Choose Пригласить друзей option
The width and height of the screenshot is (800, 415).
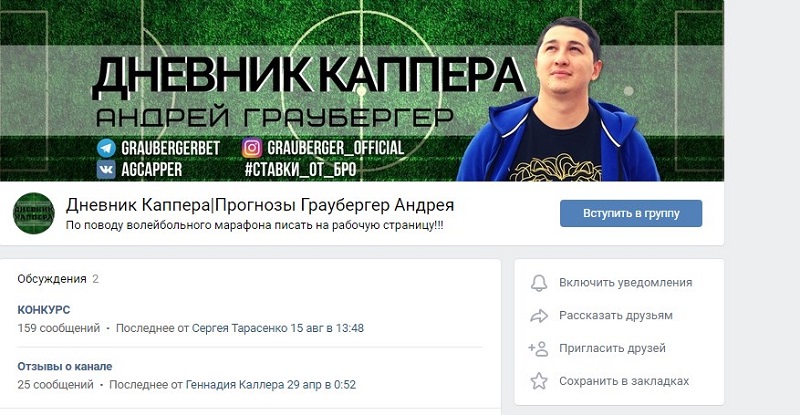point(612,348)
